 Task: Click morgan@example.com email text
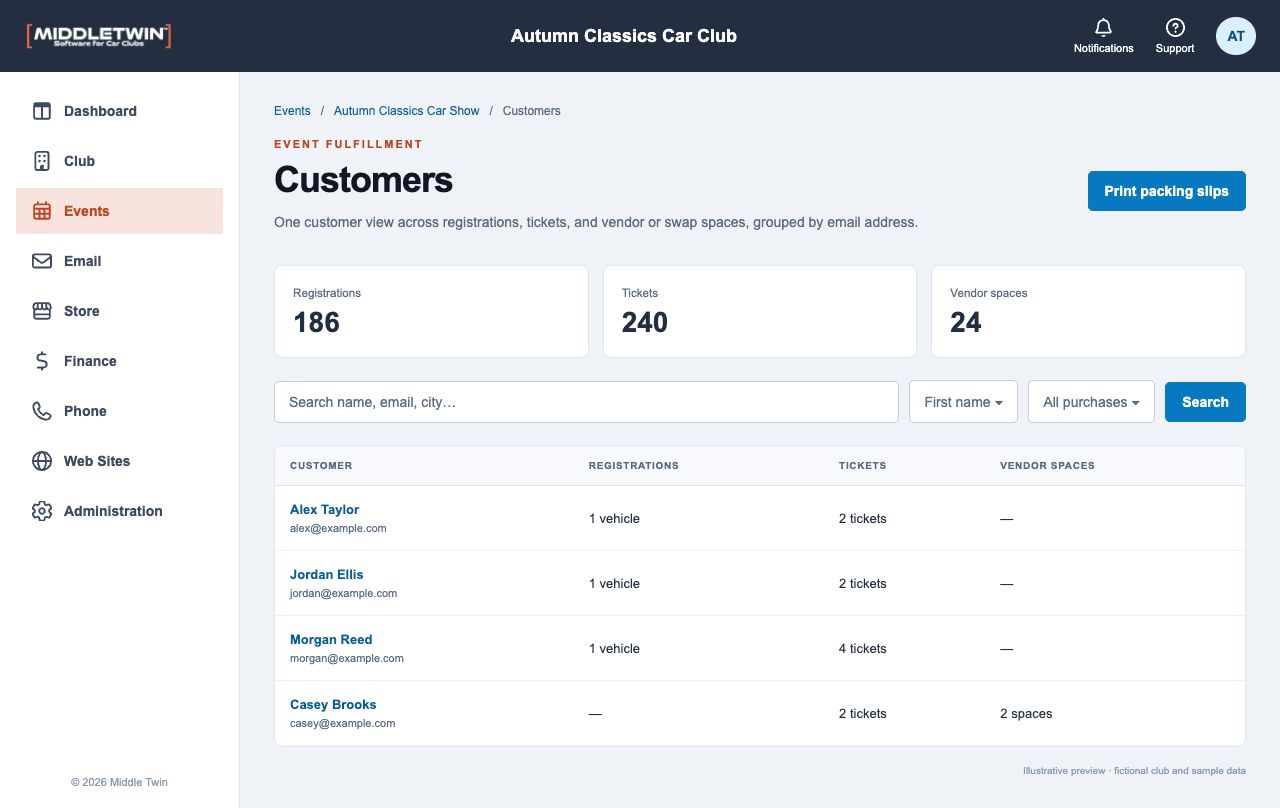[347, 658]
